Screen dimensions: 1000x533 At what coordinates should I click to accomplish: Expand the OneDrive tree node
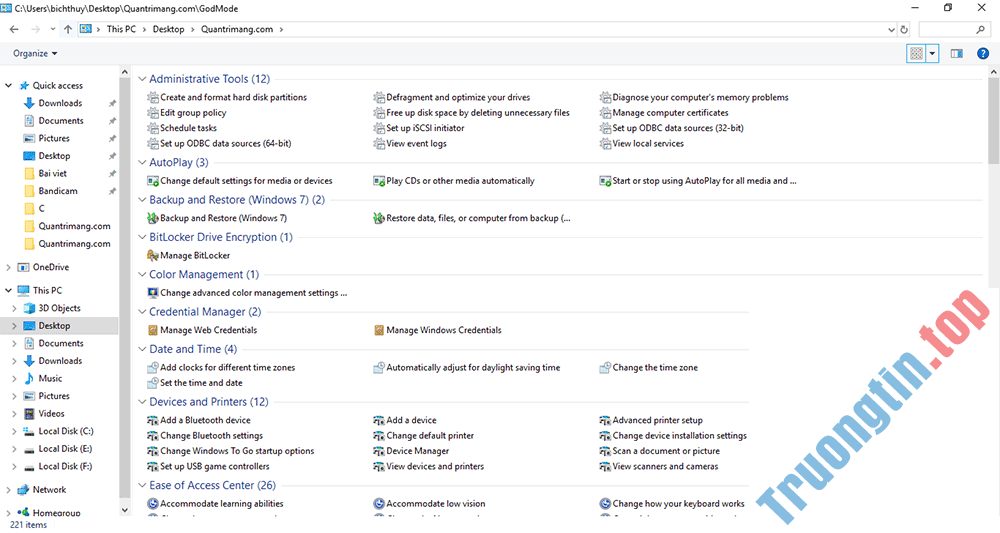point(9,268)
